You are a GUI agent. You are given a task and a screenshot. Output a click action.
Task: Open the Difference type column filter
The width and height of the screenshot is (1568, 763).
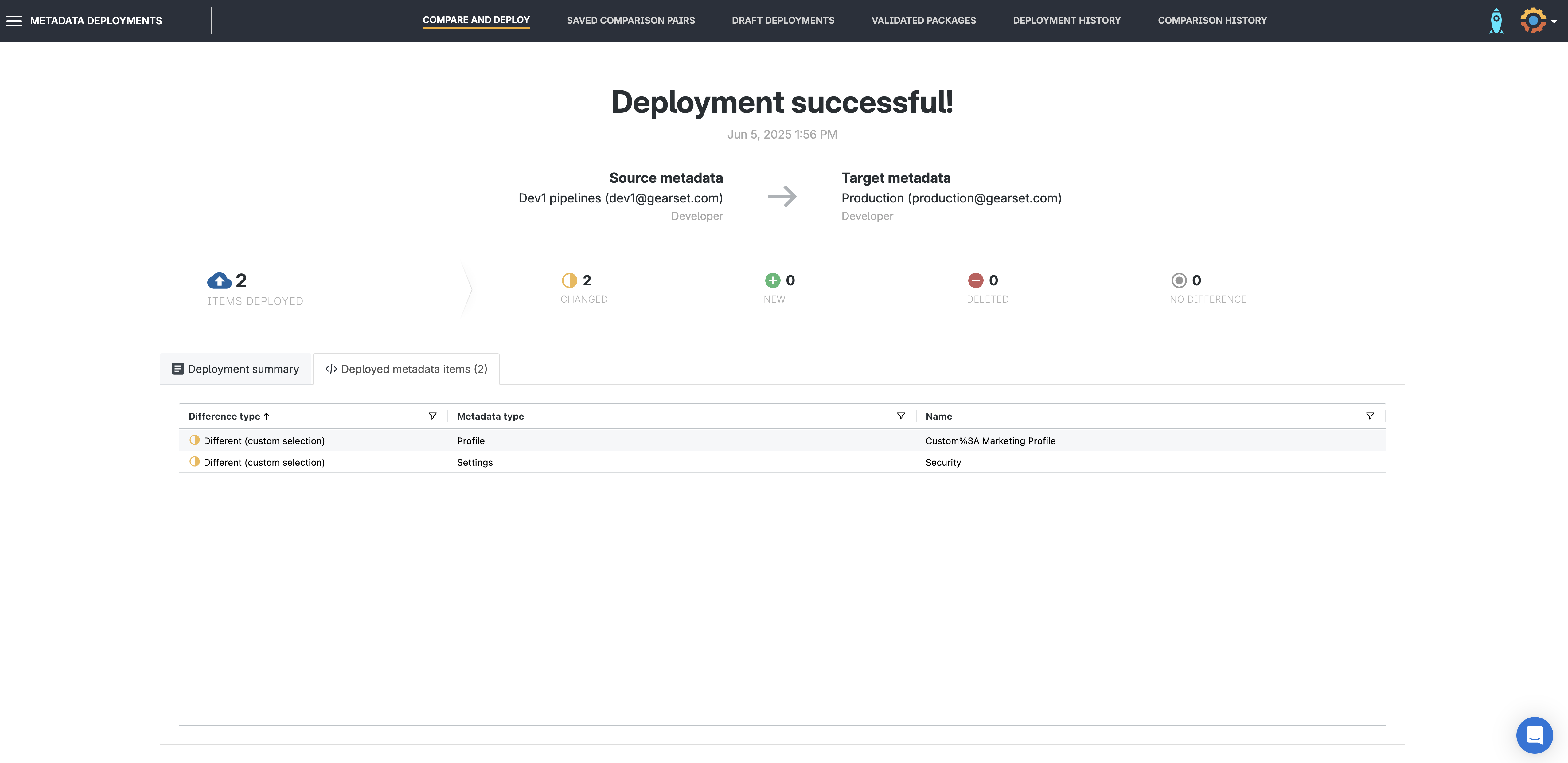point(432,416)
